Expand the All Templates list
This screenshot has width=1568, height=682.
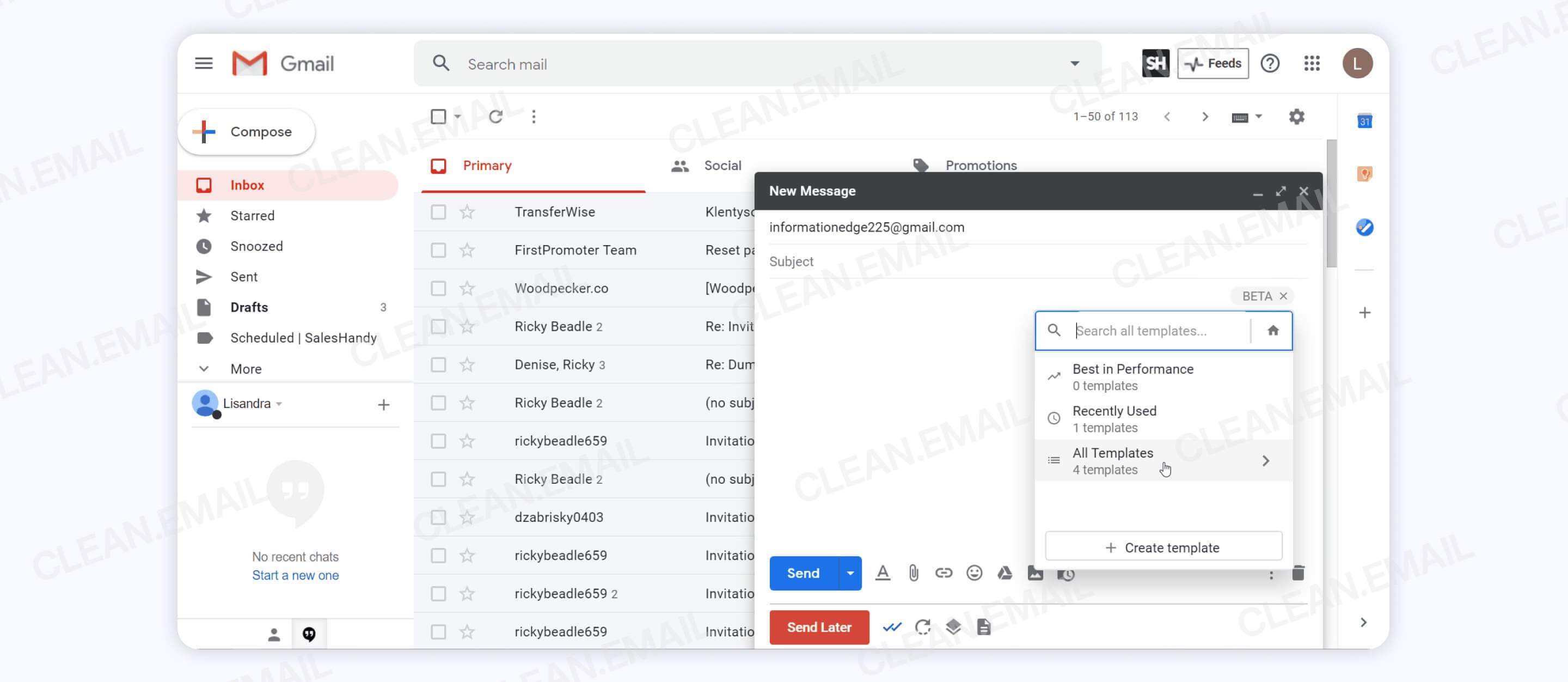(1267, 461)
